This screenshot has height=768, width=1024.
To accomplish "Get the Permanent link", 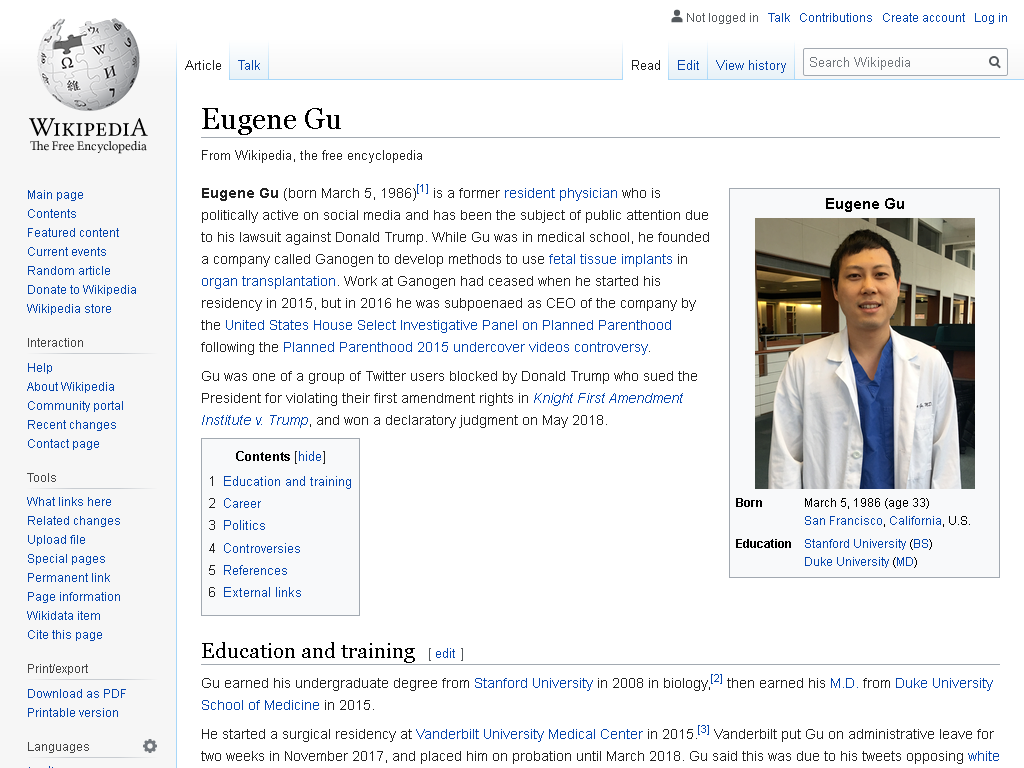I will (x=69, y=577).
